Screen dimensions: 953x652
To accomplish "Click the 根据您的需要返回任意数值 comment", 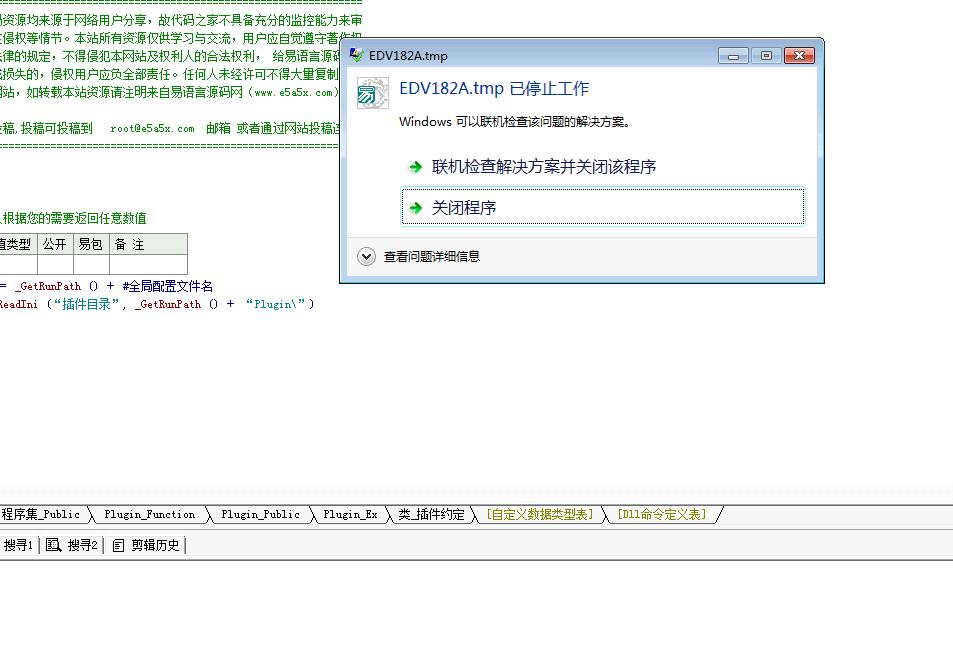I will [74, 218].
